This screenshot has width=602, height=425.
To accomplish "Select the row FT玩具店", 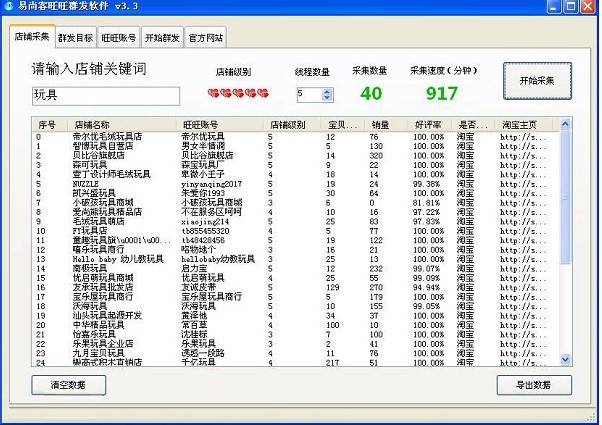I will (x=90, y=231).
